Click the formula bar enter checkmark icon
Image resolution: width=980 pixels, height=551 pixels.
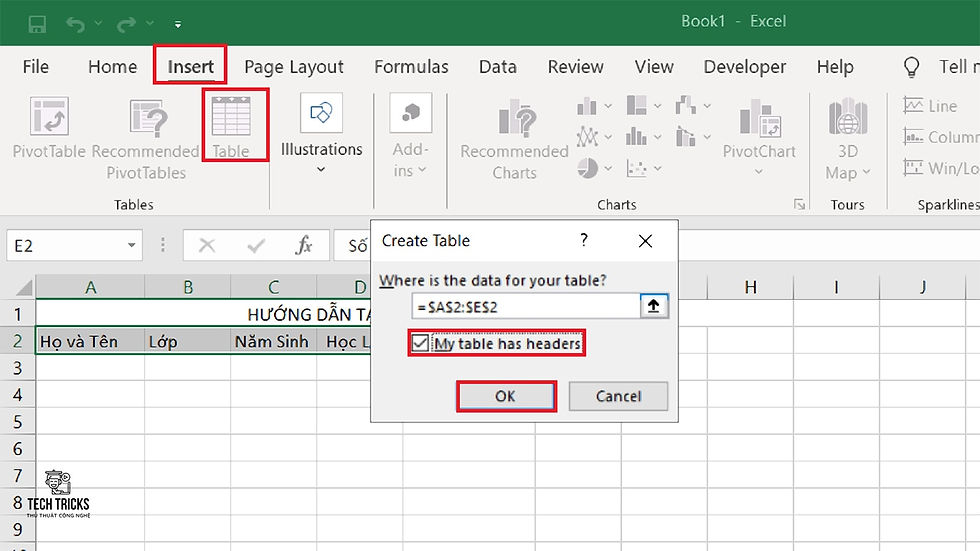click(256, 246)
